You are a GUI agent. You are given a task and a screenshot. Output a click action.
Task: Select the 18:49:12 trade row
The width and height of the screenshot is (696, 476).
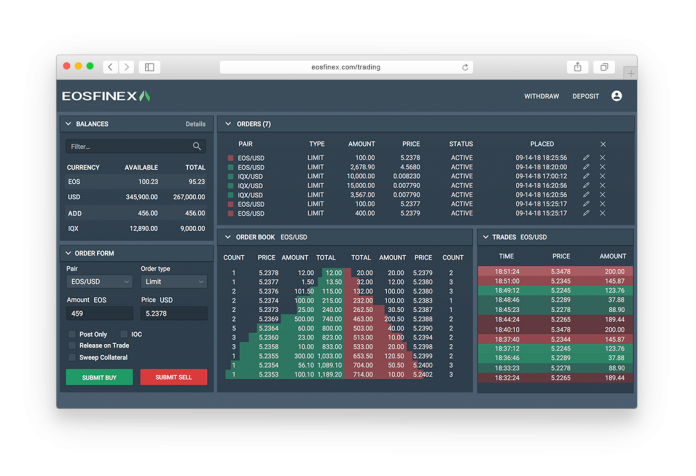tap(555, 291)
